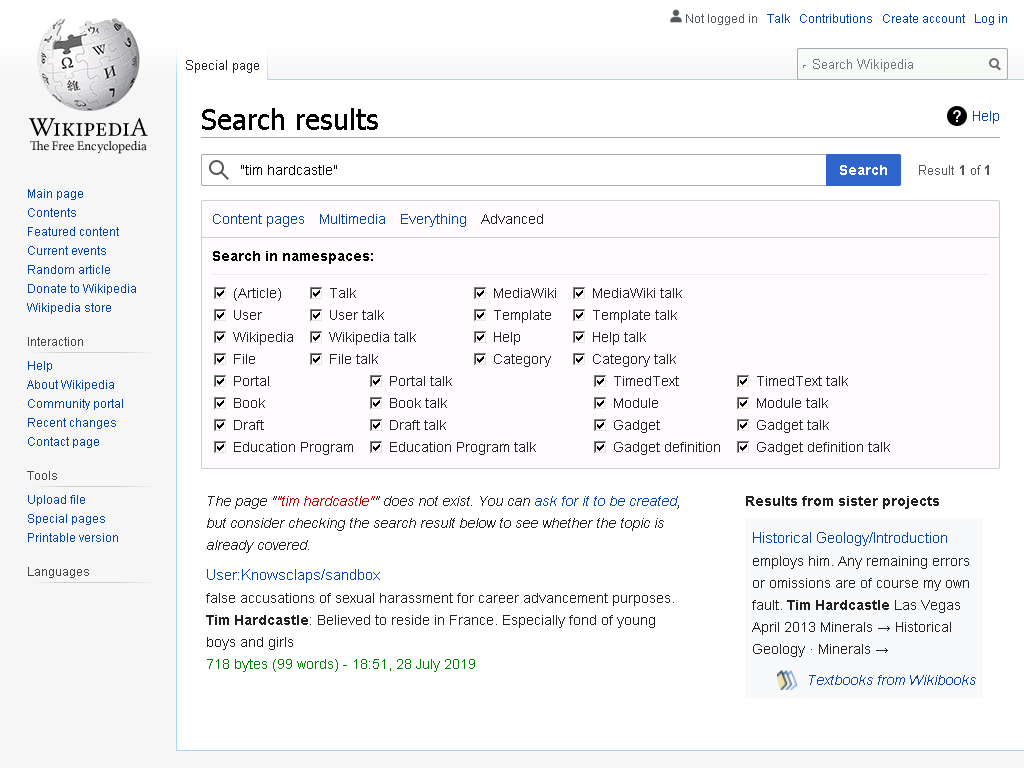
Task: Disable the MediaWiki namespace checkbox
Action: point(480,293)
